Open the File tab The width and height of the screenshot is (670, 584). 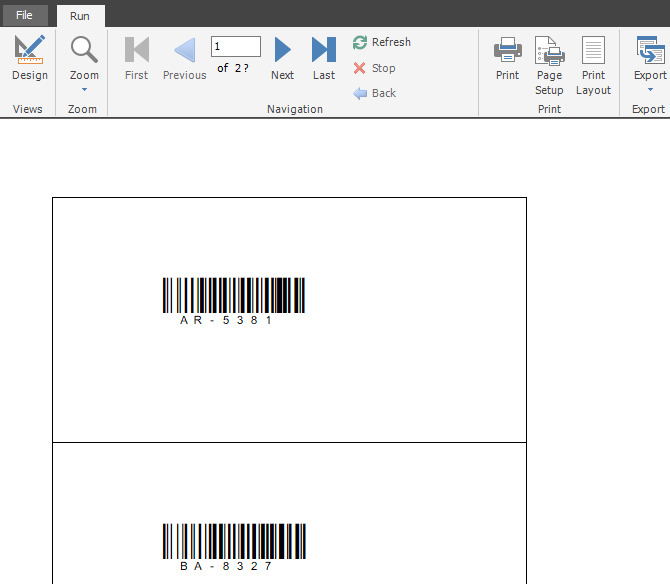[x=24, y=15]
